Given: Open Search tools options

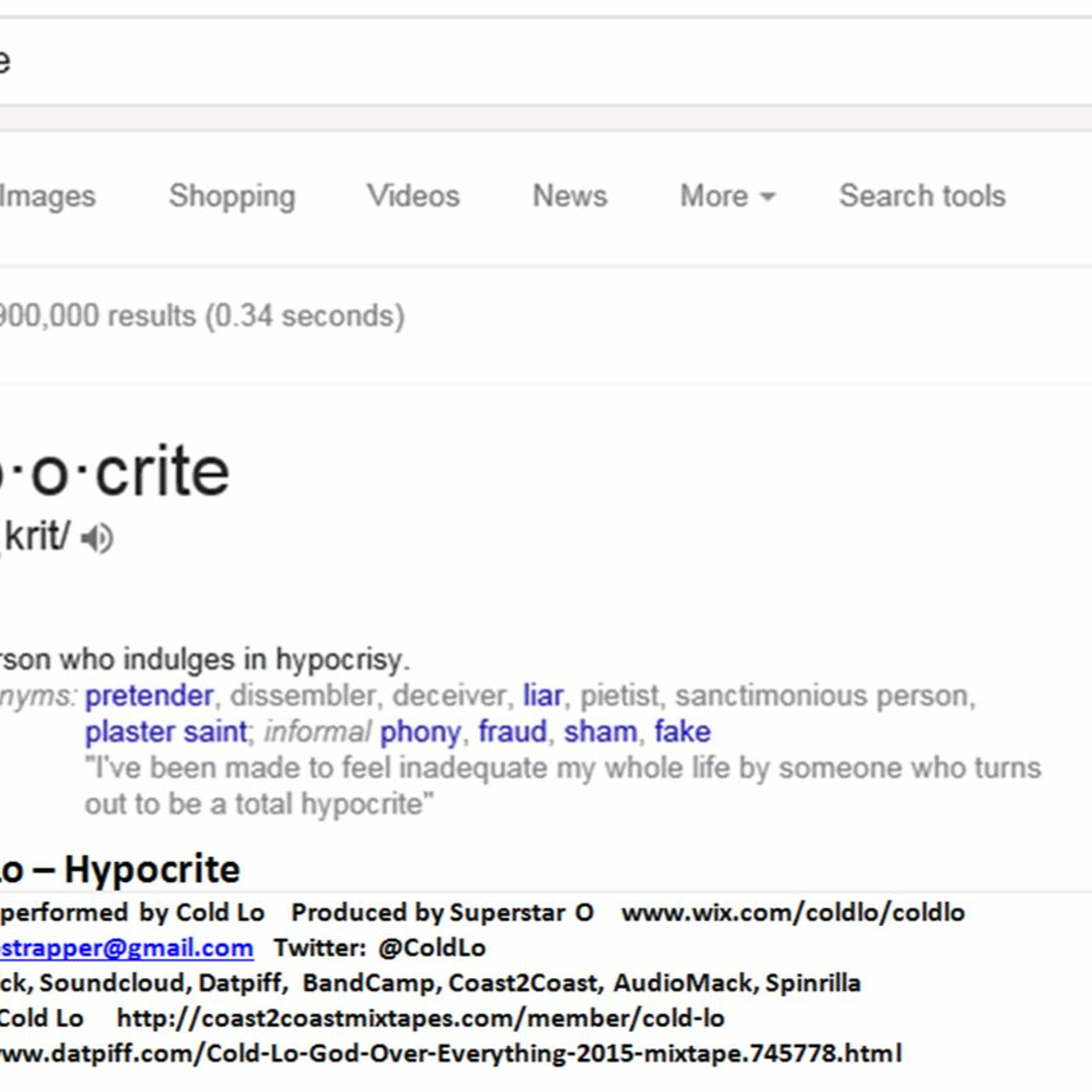Looking at the screenshot, I should click(x=922, y=196).
